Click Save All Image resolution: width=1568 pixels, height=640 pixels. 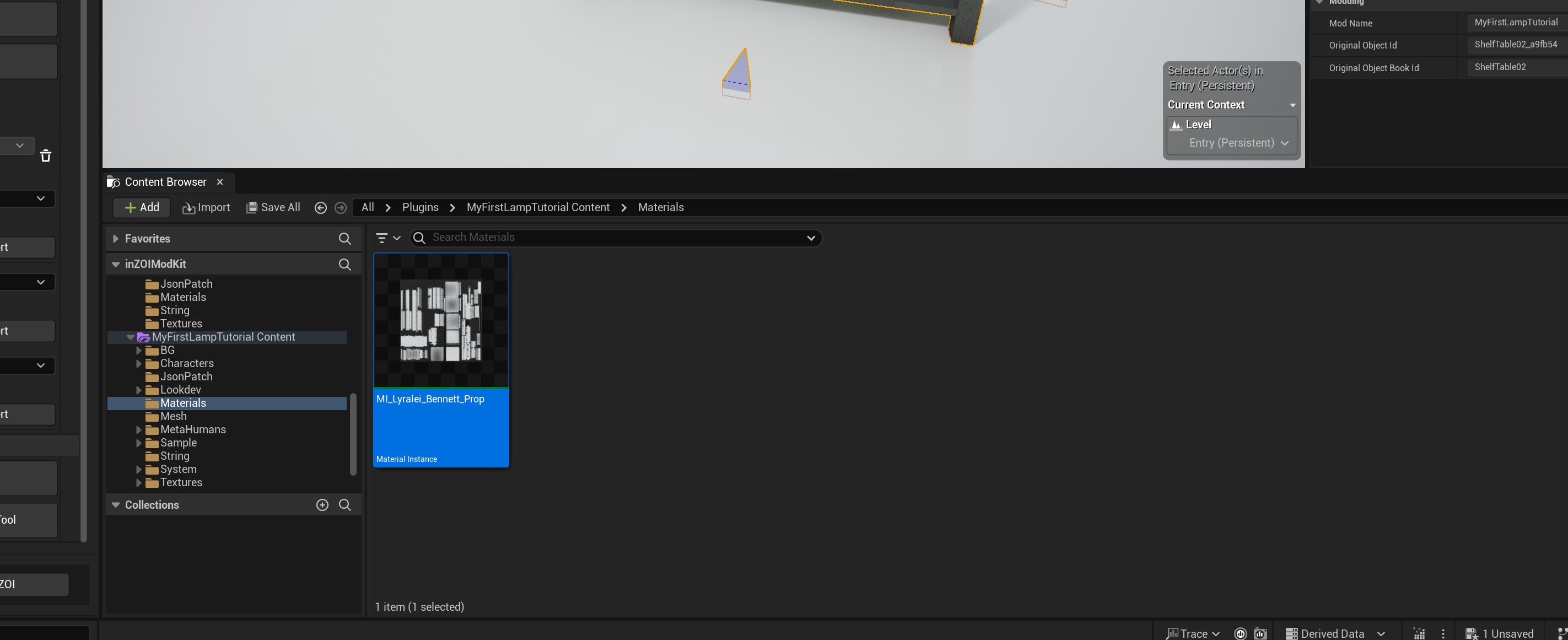[273, 208]
